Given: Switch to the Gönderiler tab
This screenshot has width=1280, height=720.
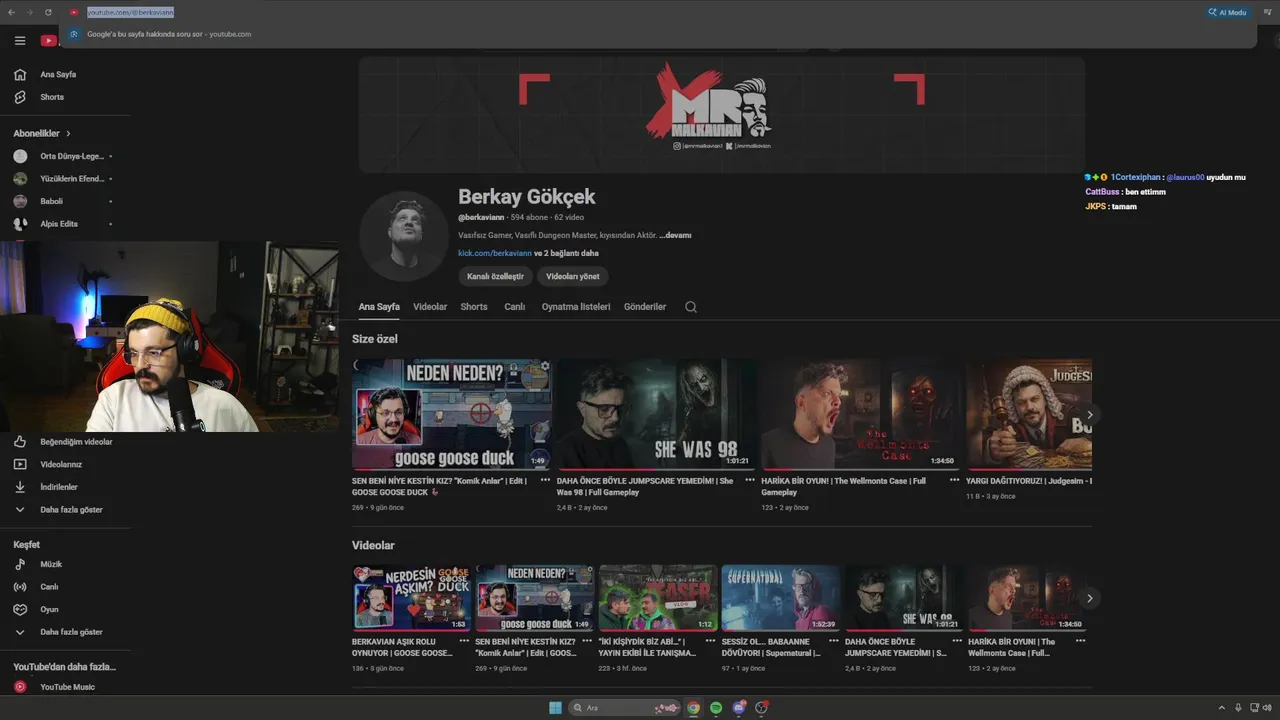Looking at the screenshot, I should [645, 307].
